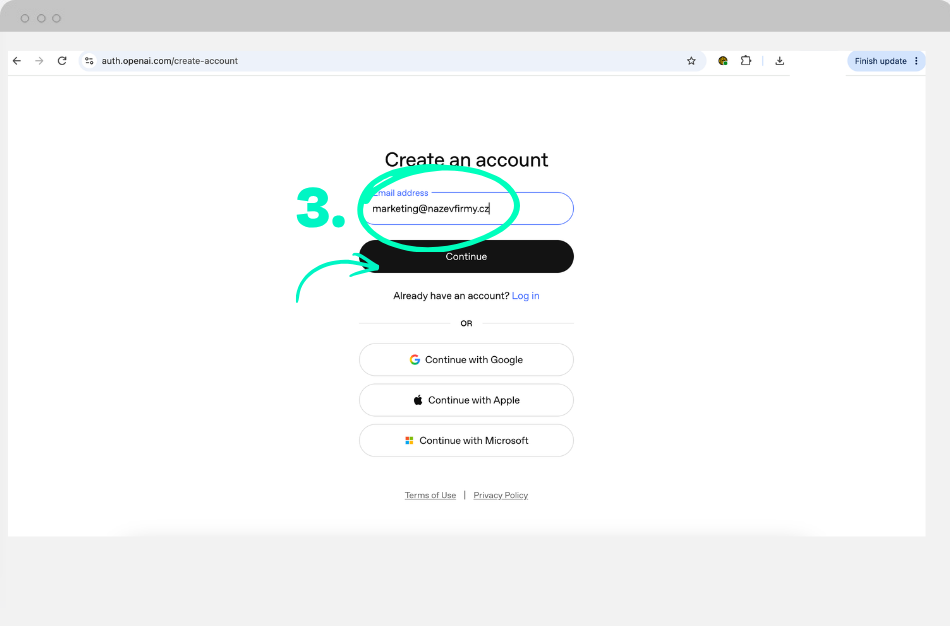Choose Continue with Microsoft

click(x=467, y=441)
